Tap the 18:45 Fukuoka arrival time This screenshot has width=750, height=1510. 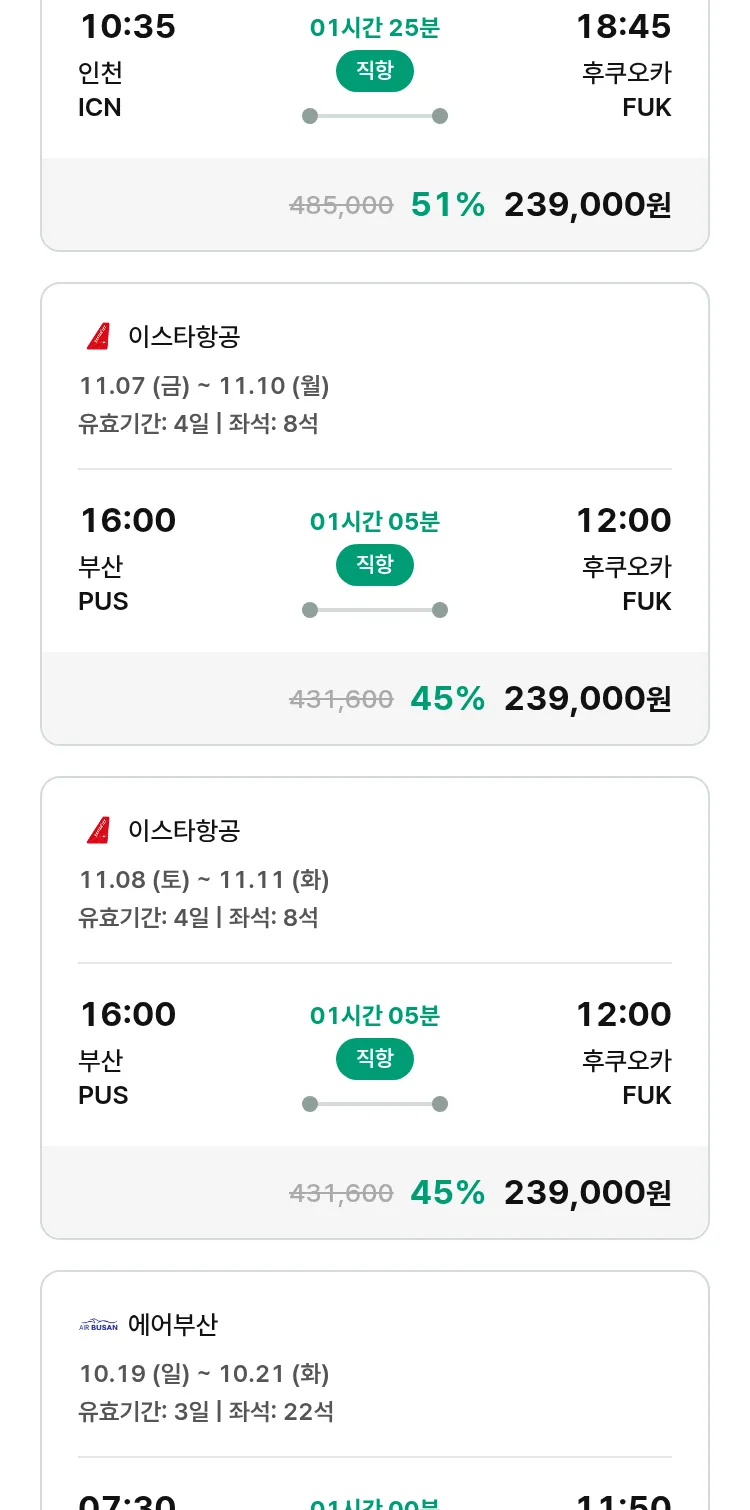(x=623, y=26)
